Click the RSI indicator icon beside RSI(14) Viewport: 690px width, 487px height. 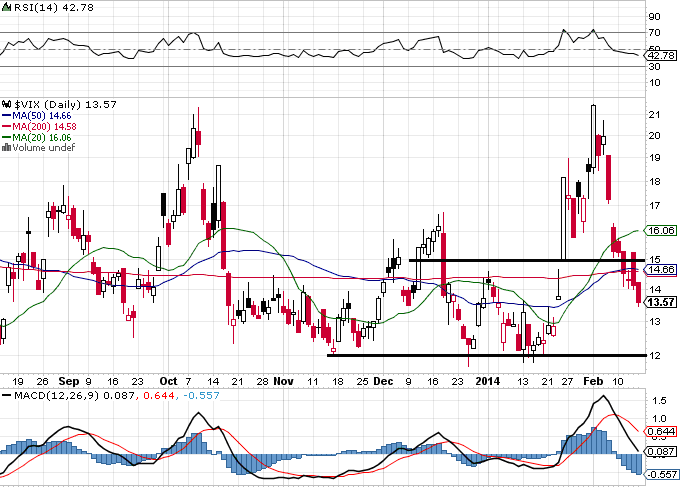point(7,7)
